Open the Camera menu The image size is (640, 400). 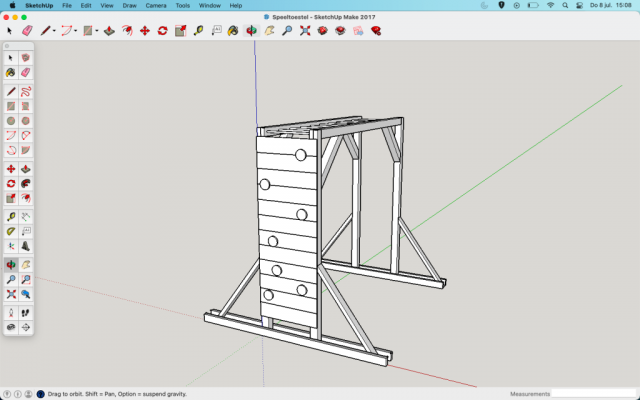(156, 6)
